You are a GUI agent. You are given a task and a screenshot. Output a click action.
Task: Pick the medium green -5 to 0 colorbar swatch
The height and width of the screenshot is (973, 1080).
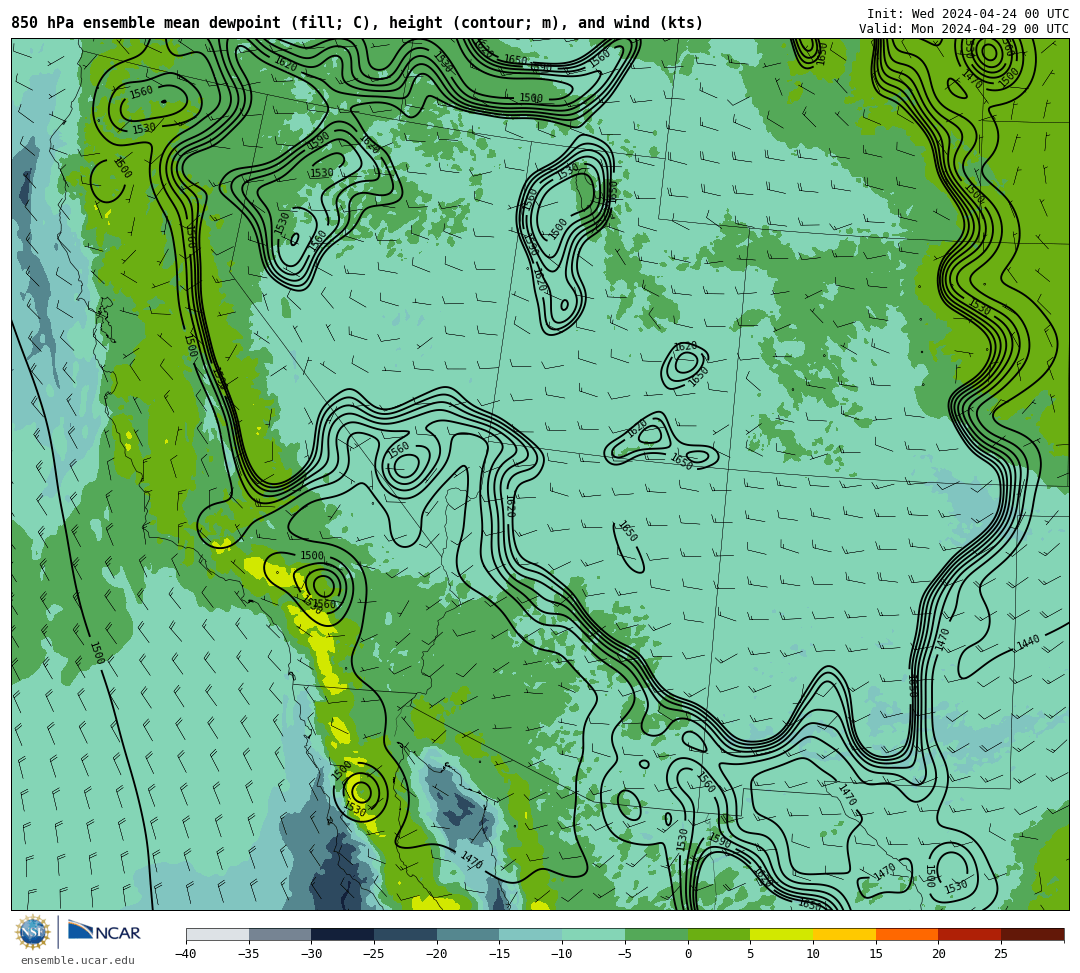[x=656, y=934]
